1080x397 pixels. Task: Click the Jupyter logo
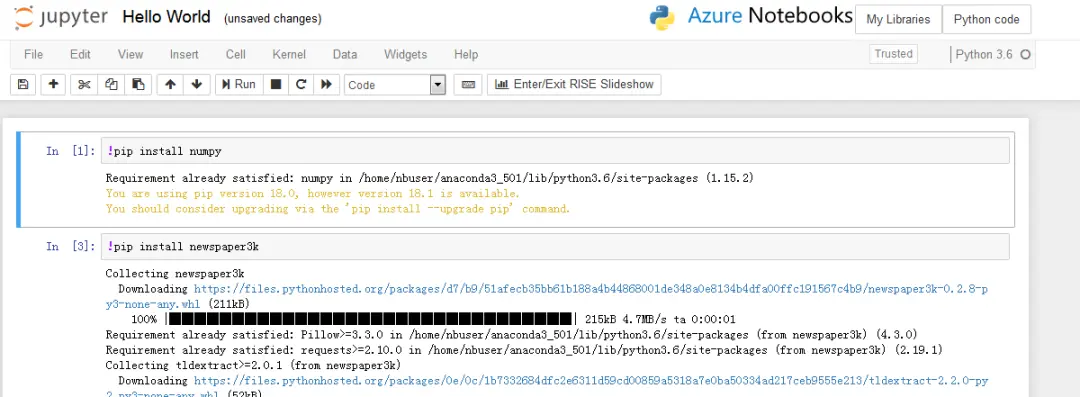point(61,17)
